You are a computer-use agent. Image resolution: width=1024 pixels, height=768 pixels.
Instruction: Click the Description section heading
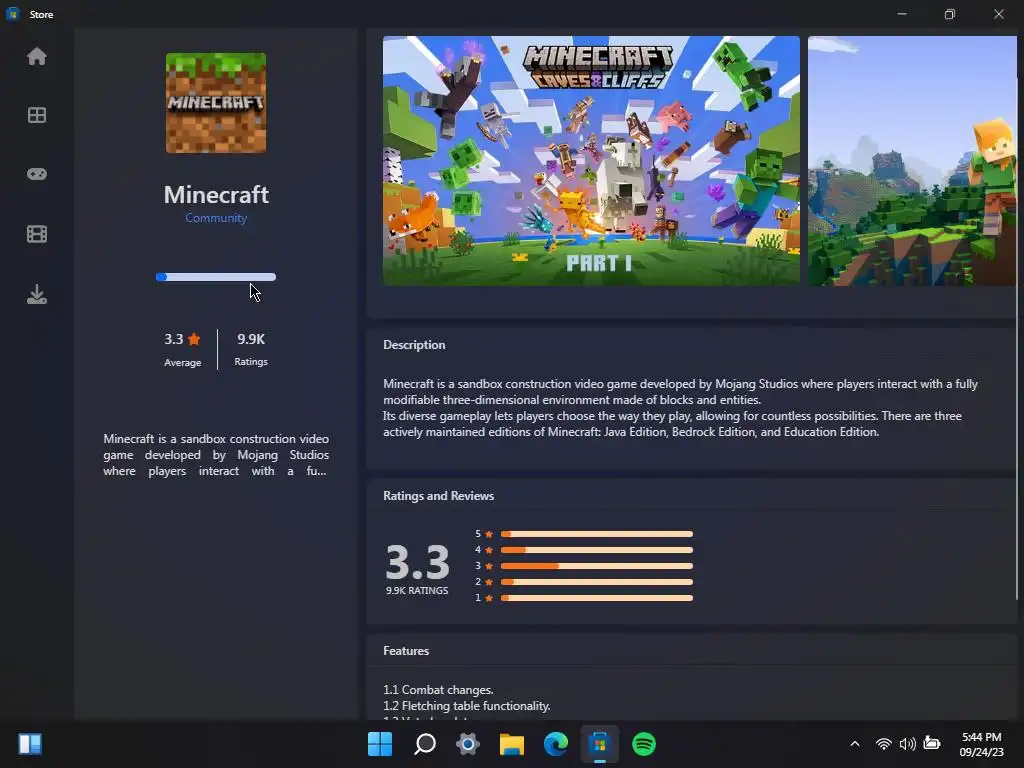pyautogui.click(x=414, y=345)
